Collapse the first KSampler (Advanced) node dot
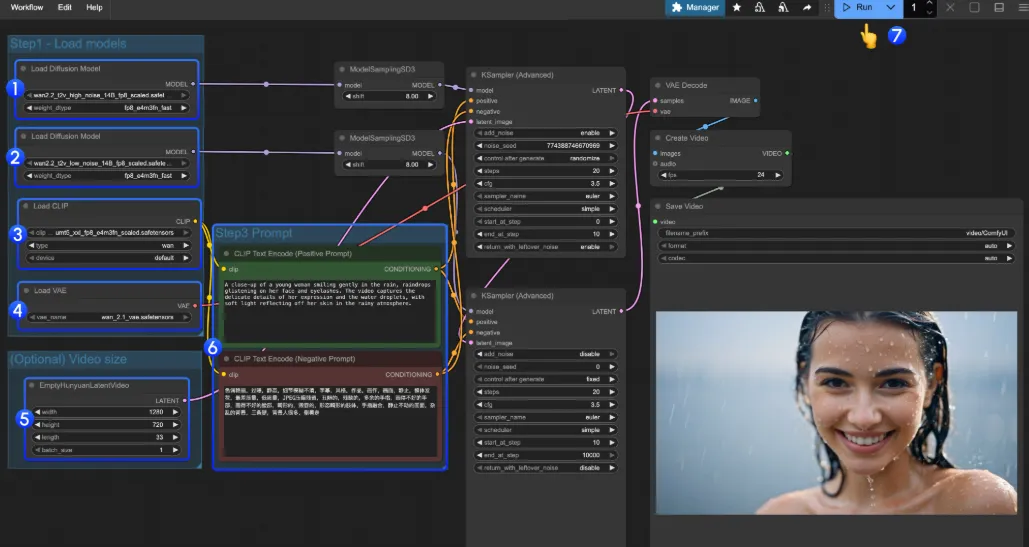Screen dimensions: 1029x547 (x=474, y=75)
